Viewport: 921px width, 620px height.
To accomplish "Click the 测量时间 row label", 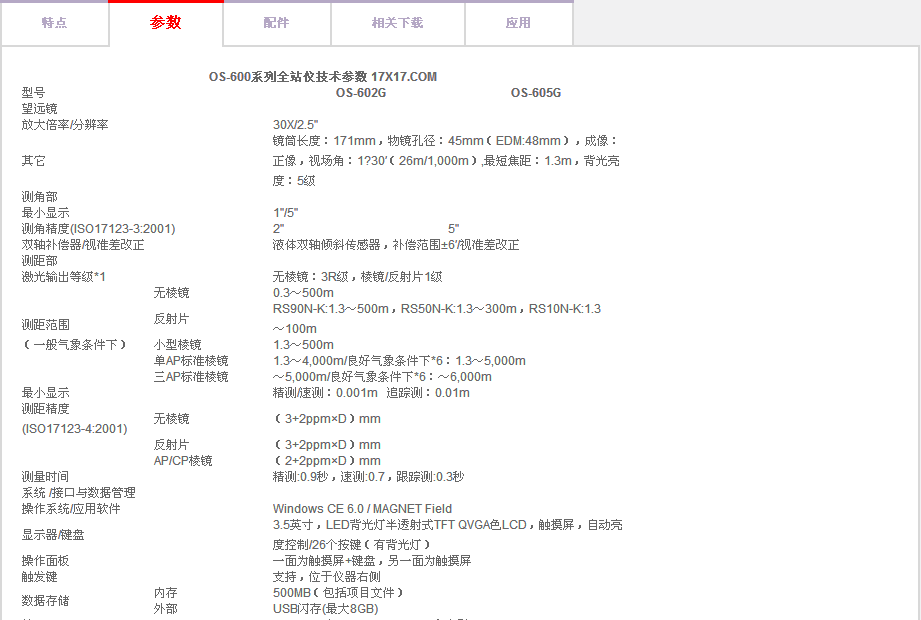I will pyautogui.click(x=46, y=477).
